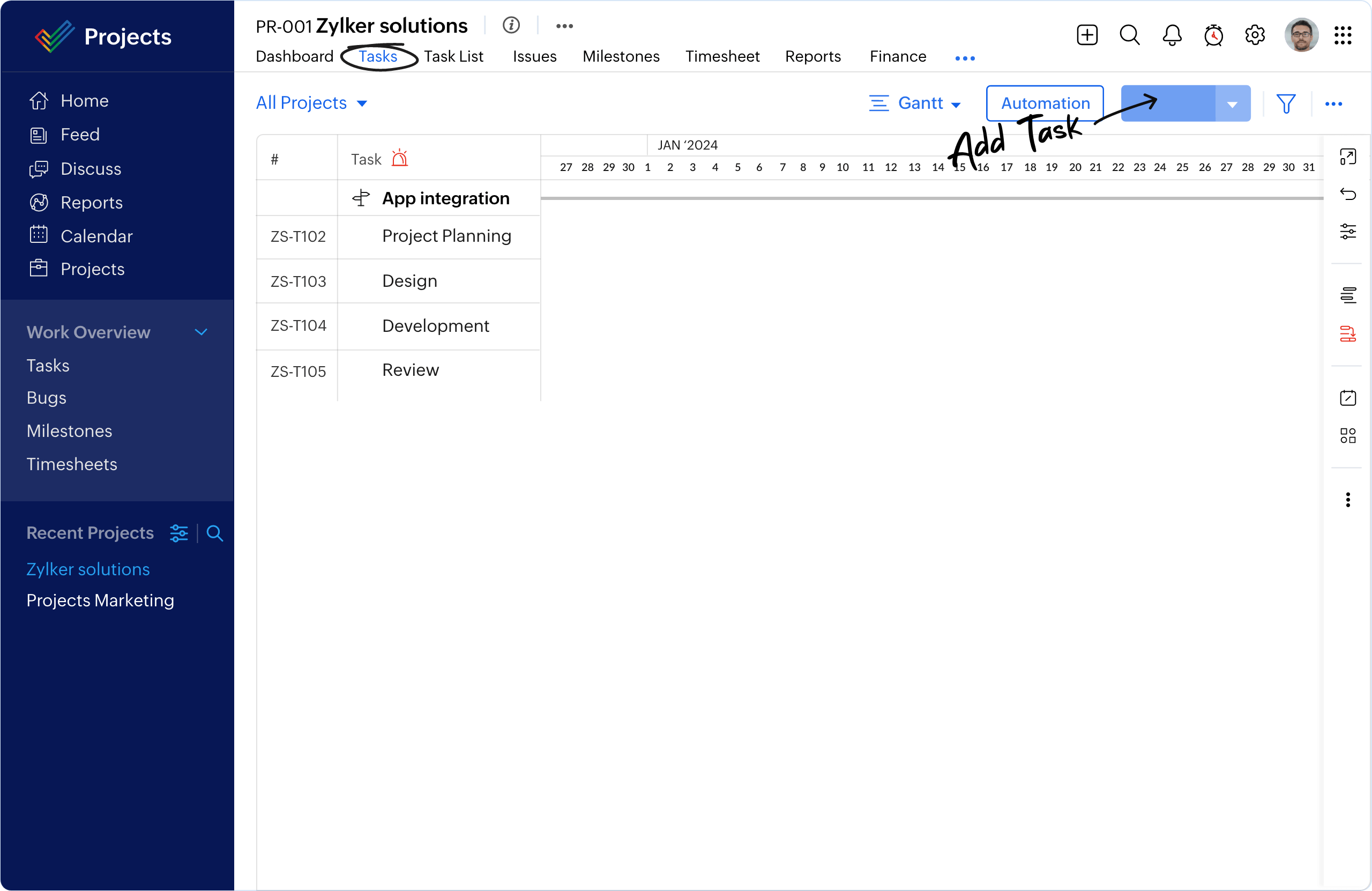
Task: Click the notifications bell icon
Action: pyautogui.click(x=1171, y=35)
